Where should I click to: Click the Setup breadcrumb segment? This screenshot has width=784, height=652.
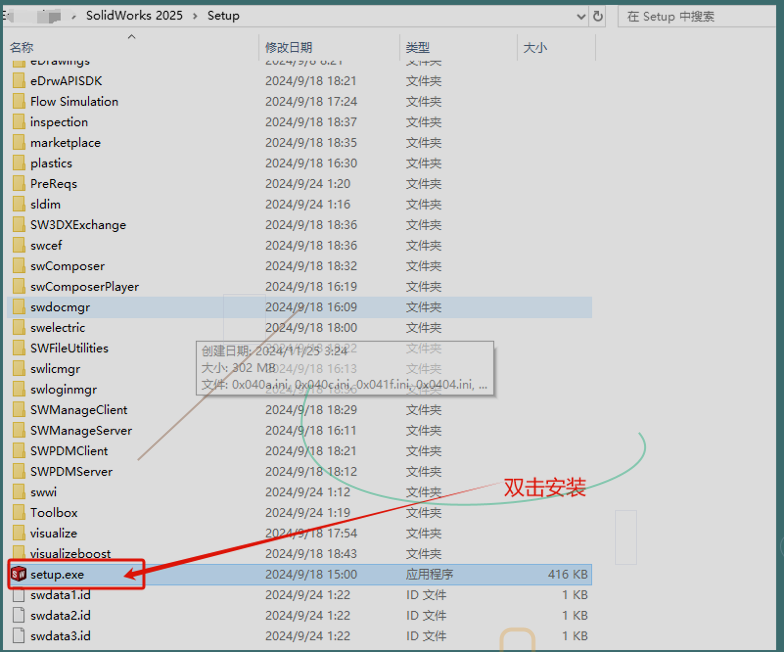click(223, 16)
